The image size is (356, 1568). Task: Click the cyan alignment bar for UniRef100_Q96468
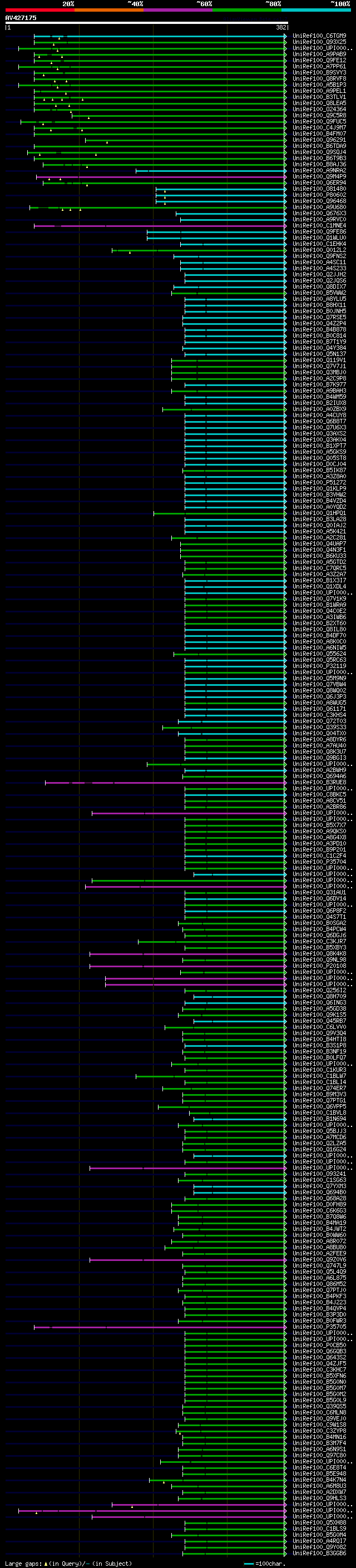point(221,201)
